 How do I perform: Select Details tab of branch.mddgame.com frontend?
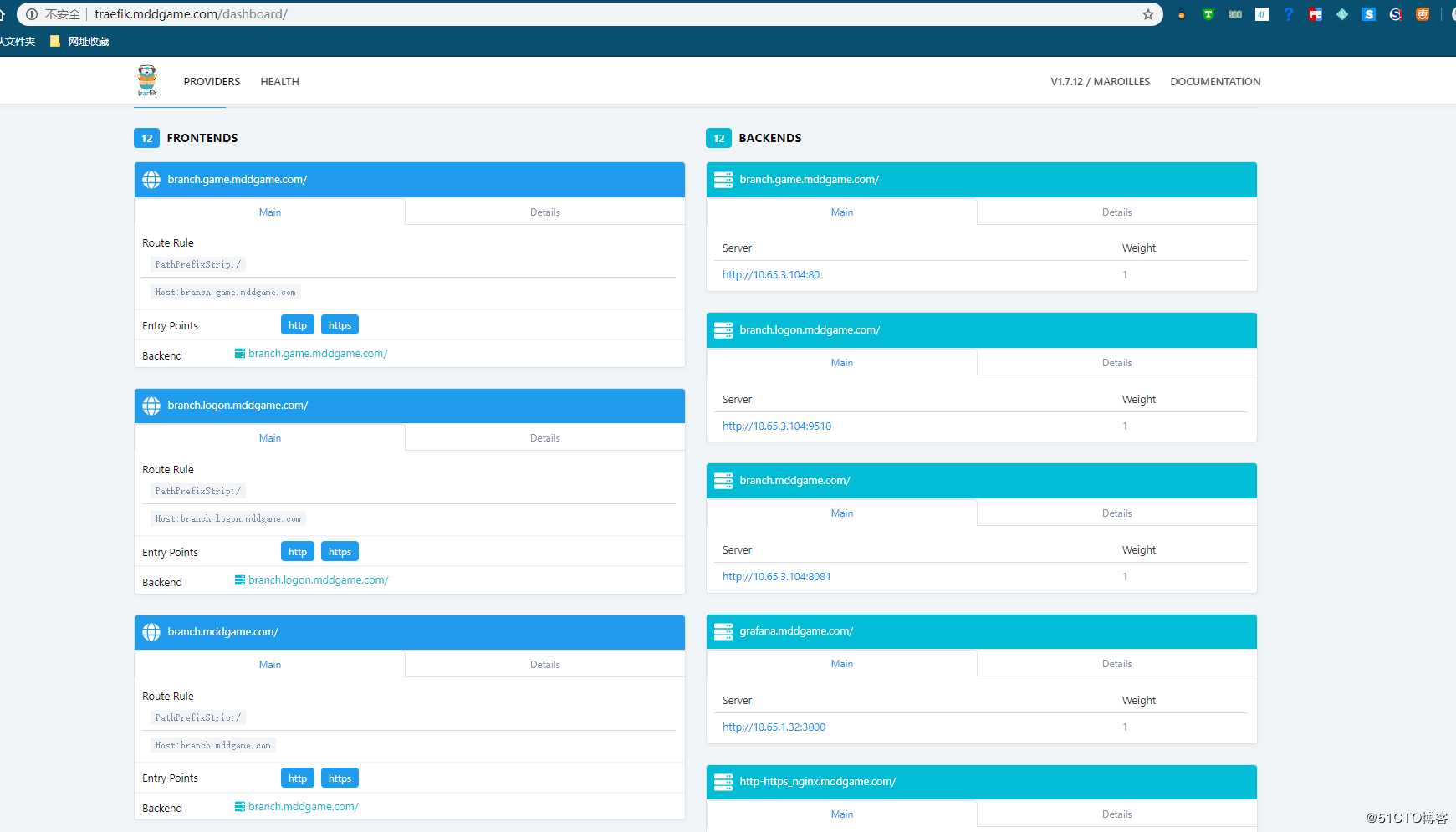[x=544, y=664]
